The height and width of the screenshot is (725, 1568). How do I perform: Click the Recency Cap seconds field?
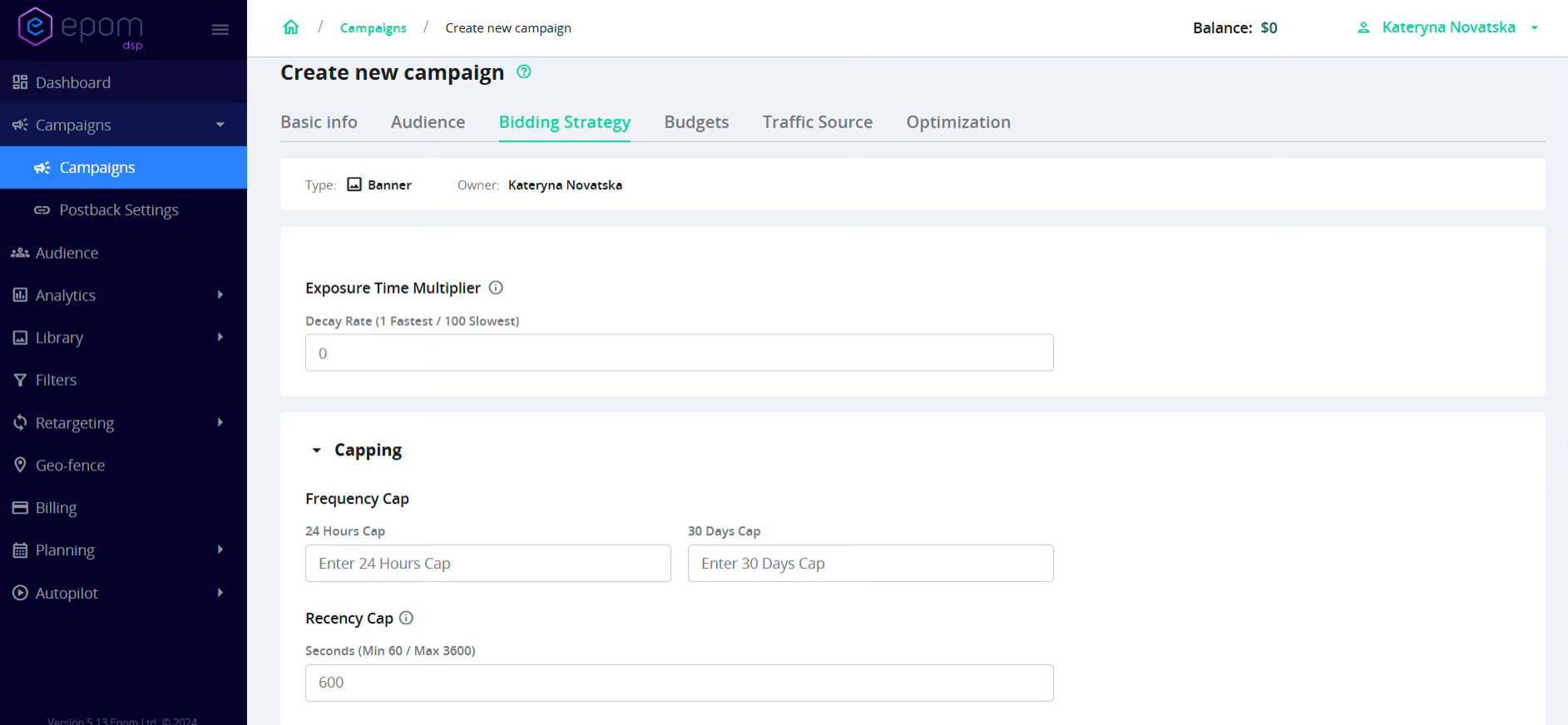click(x=680, y=683)
